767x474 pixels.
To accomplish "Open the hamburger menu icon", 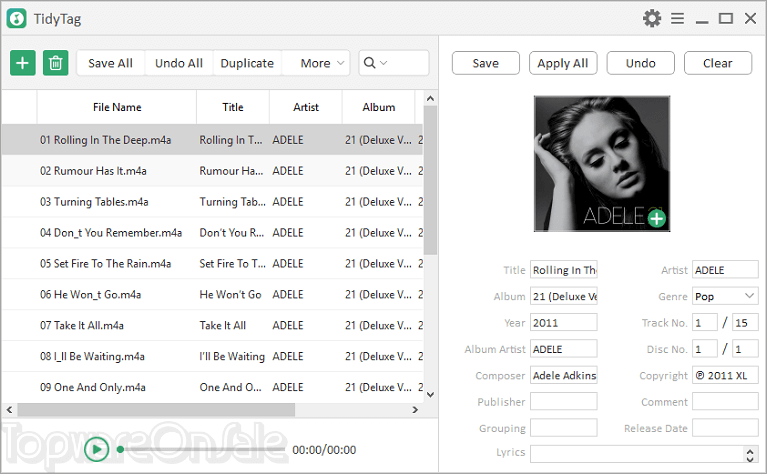I will (677, 19).
